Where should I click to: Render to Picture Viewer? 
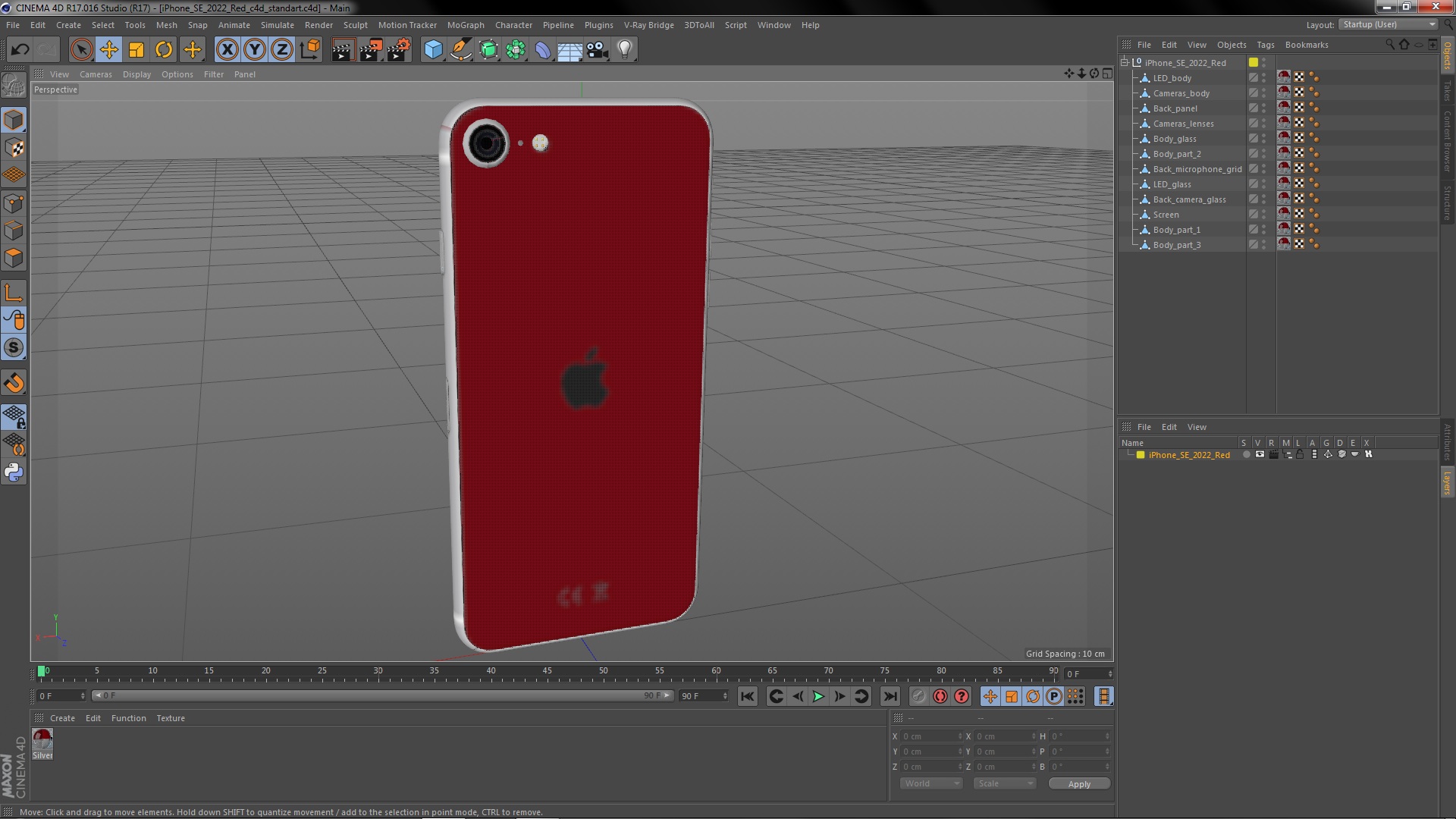pyautogui.click(x=371, y=50)
